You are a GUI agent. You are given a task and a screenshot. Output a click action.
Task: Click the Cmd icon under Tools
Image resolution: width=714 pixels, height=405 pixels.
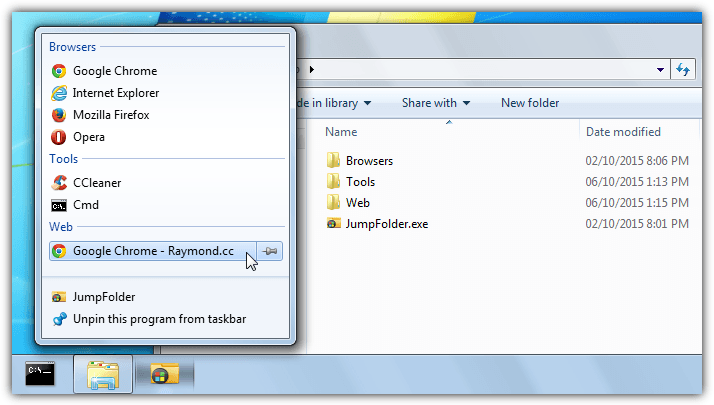coord(59,205)
